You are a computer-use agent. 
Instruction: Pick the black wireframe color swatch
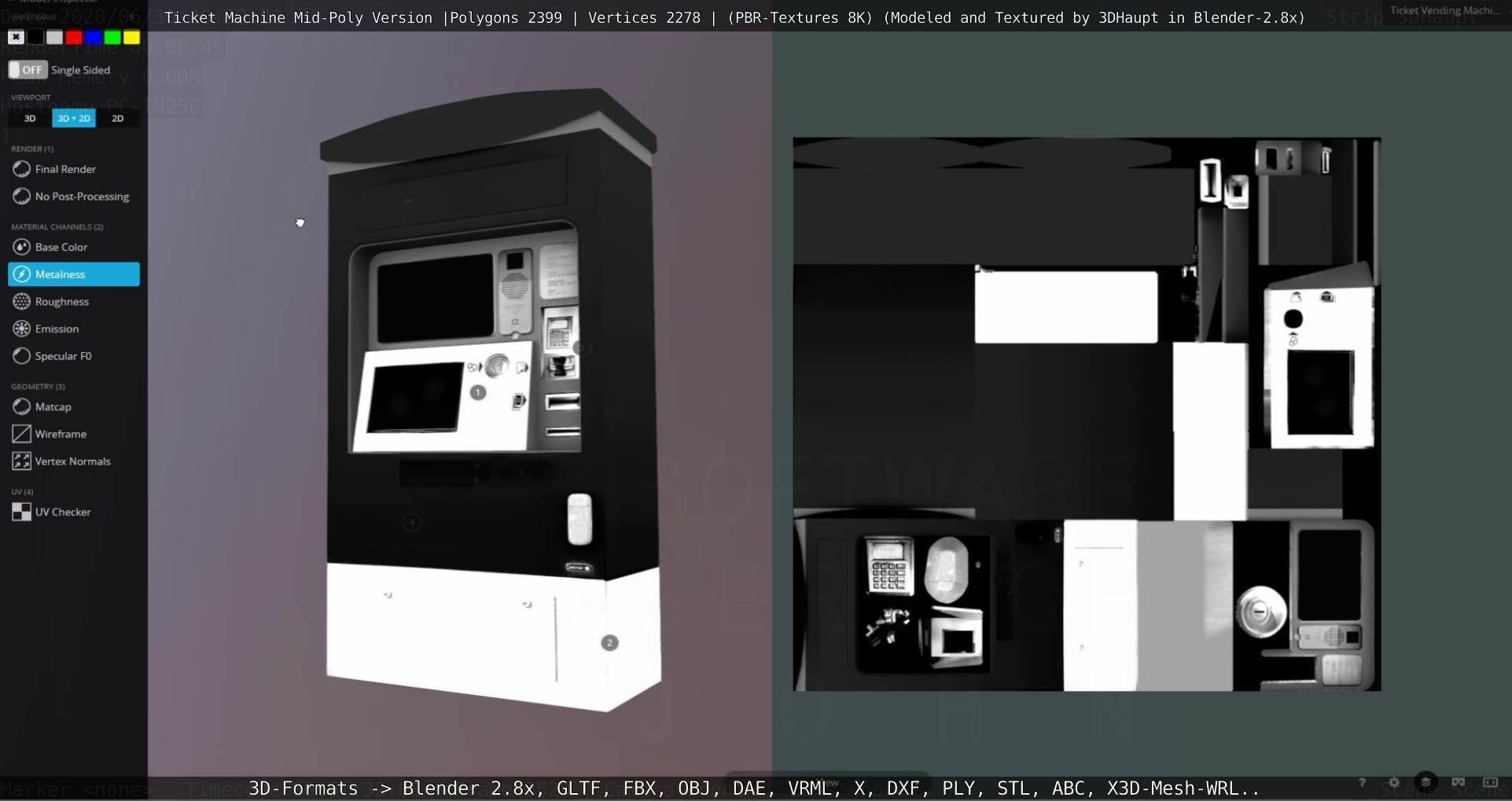click(35, 37)
